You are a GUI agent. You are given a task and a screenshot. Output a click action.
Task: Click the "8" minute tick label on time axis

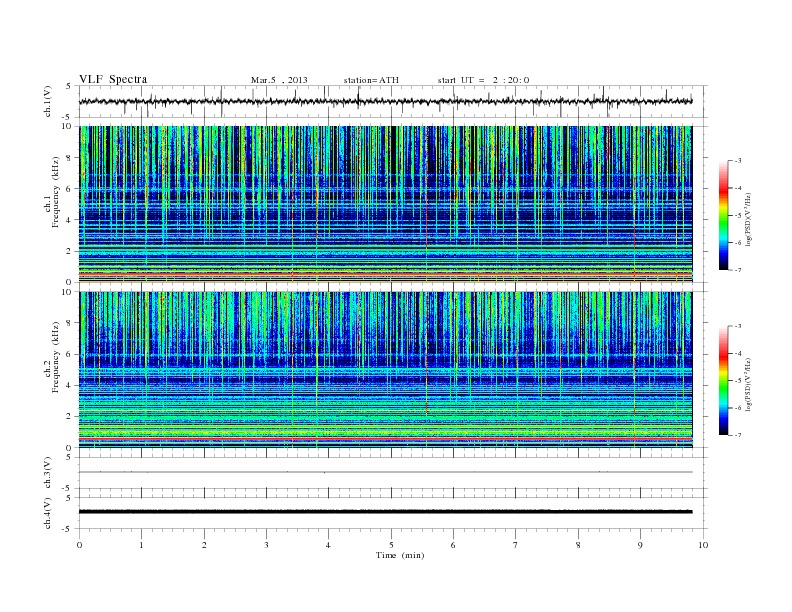coord(578,545)
